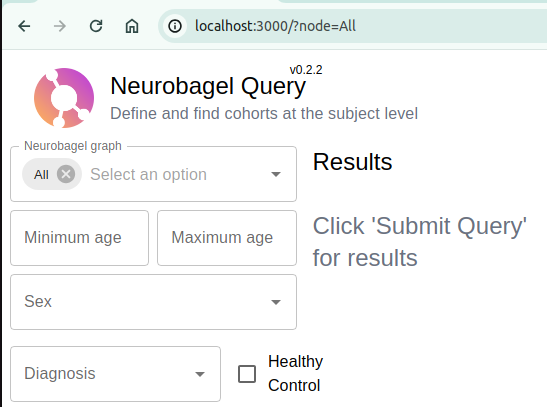The width and height of the screenshot is (547, 407).
Task: Click 'Define and find cohorts' subtitle text
Action: 264,114
